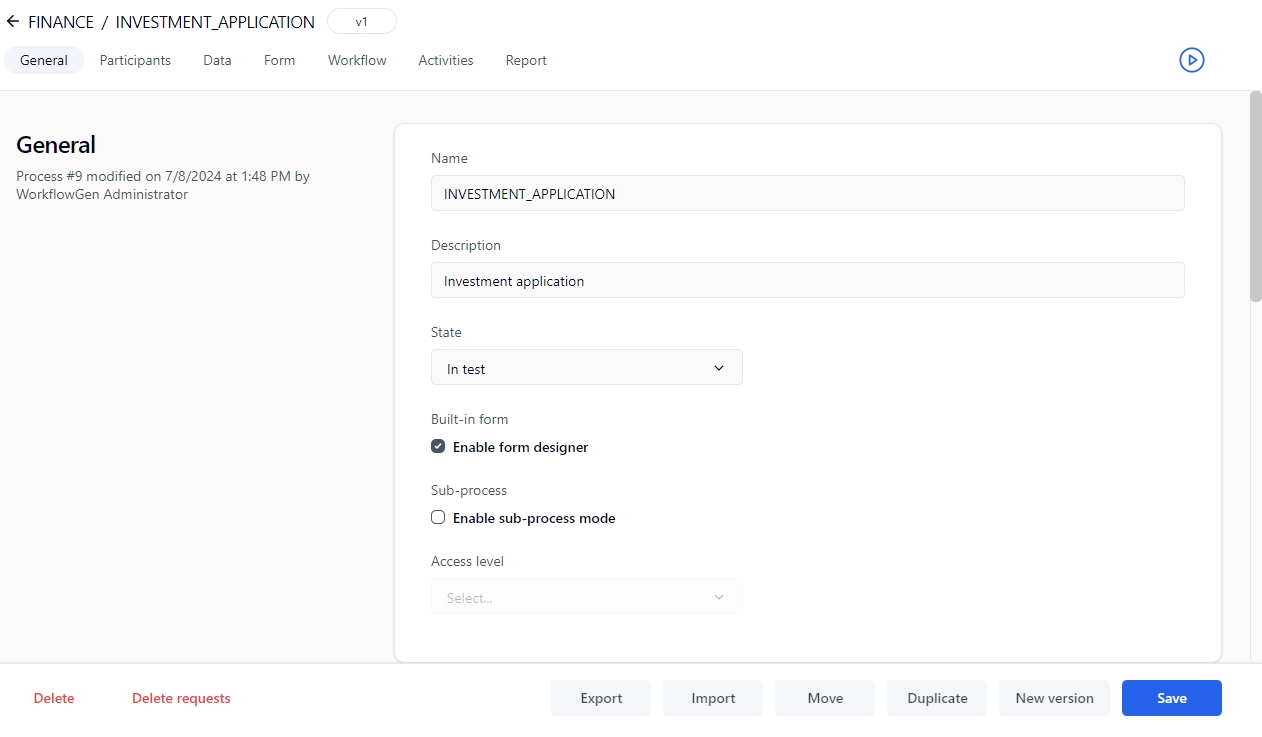The image size is (1262, 737).
Task: Click the Save button
Action: 1171,698
